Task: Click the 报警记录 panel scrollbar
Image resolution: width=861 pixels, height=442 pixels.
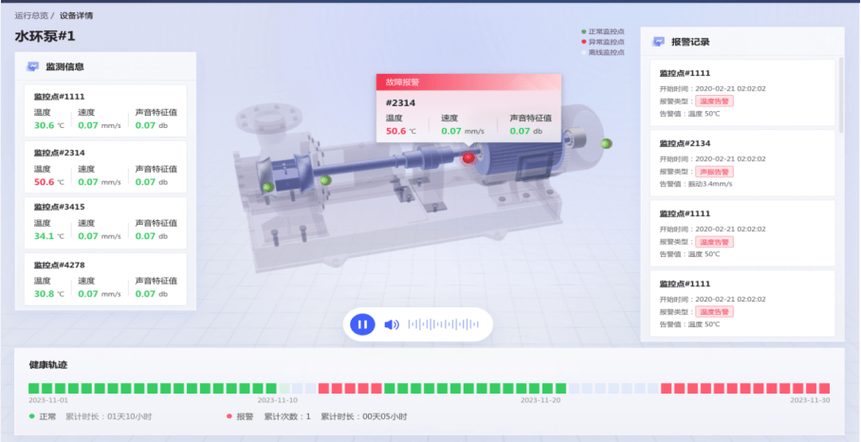Action: click(x=841, y=94)
